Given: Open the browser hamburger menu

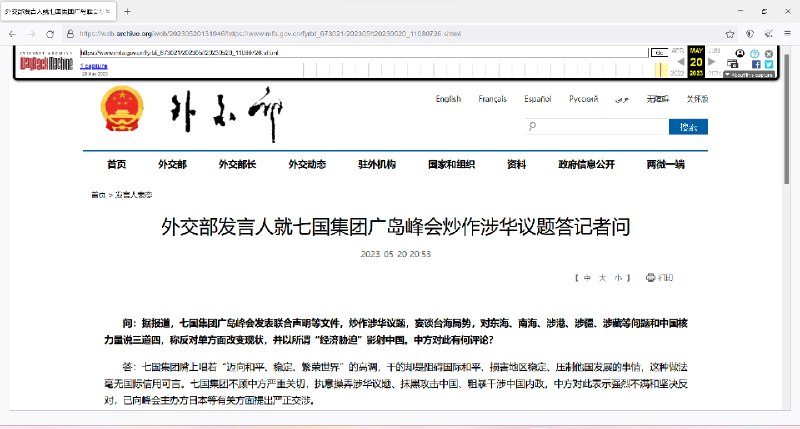Looking at the screenshot, I should click(787, 34).
